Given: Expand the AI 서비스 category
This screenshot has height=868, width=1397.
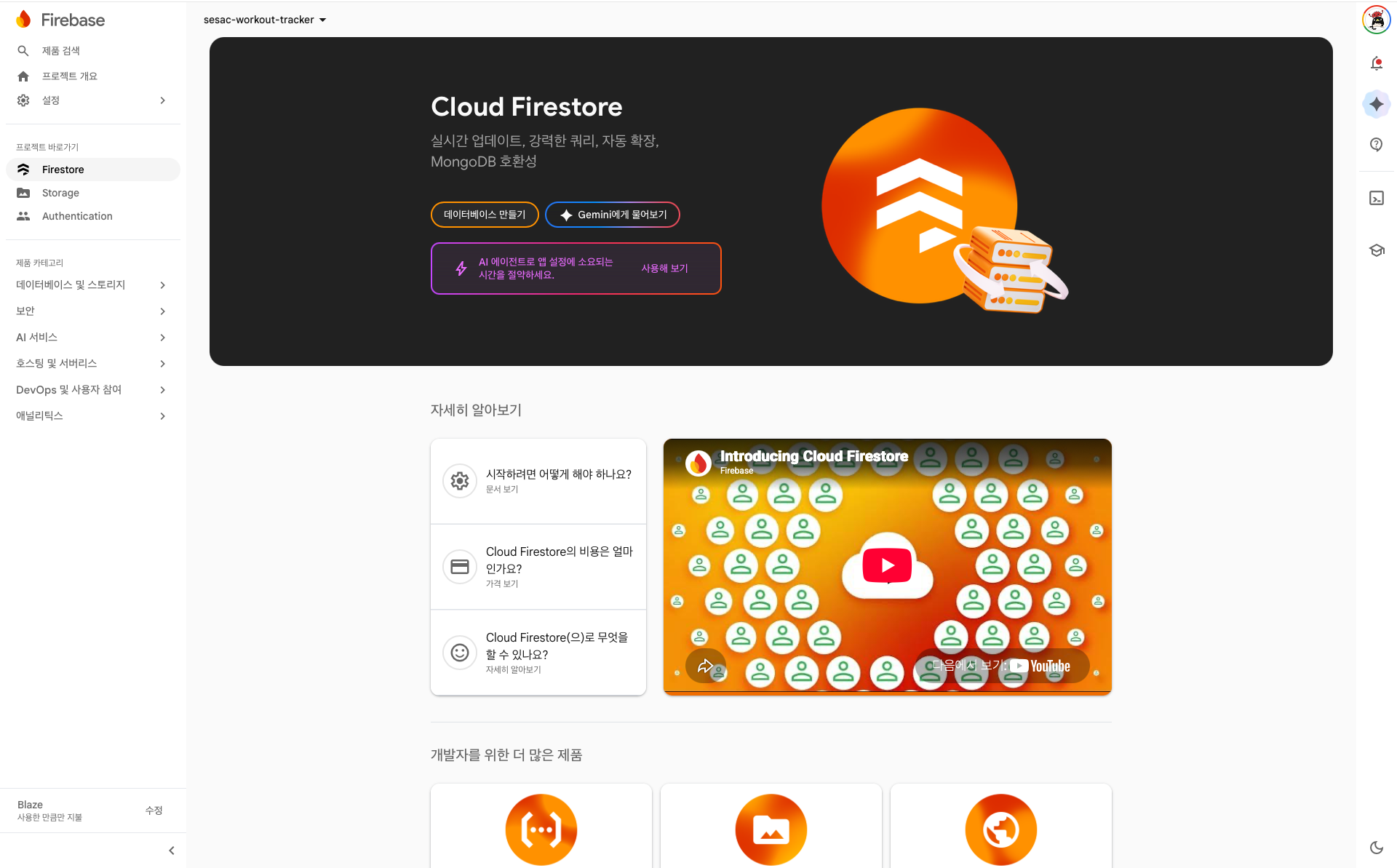Looking at the screenshot, I should pos(92,338).
